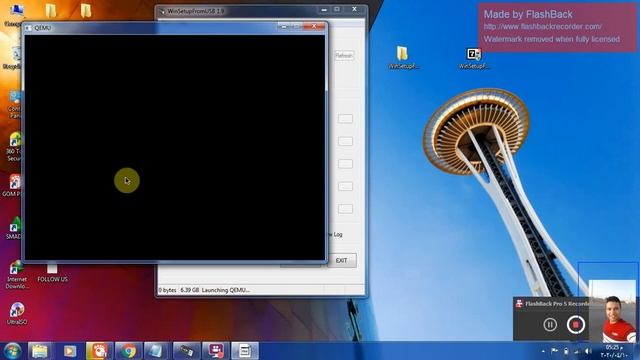Click the '0 bytes' status bar entry

[167, 290]
